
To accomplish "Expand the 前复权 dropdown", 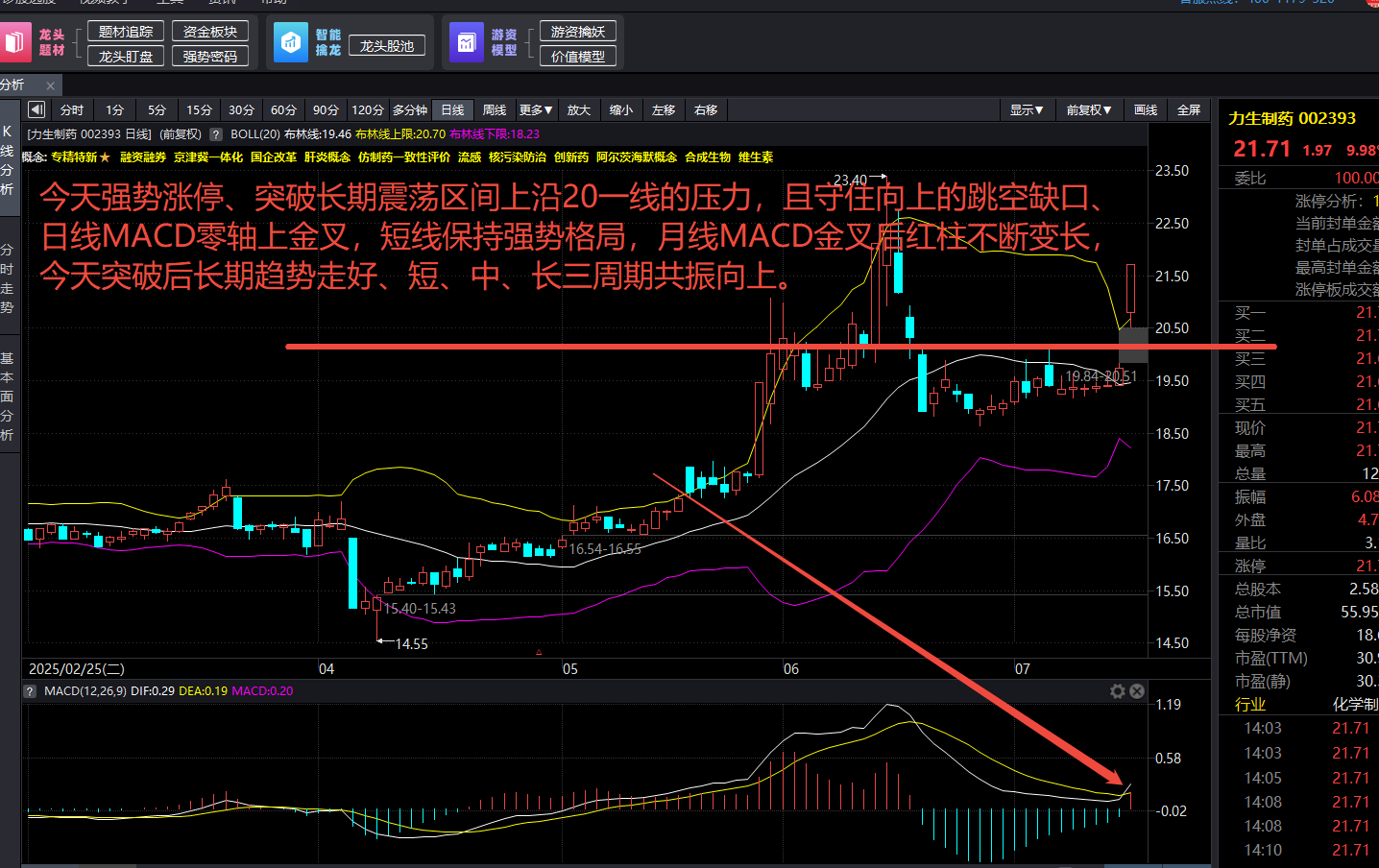I will click(1088, 109).
